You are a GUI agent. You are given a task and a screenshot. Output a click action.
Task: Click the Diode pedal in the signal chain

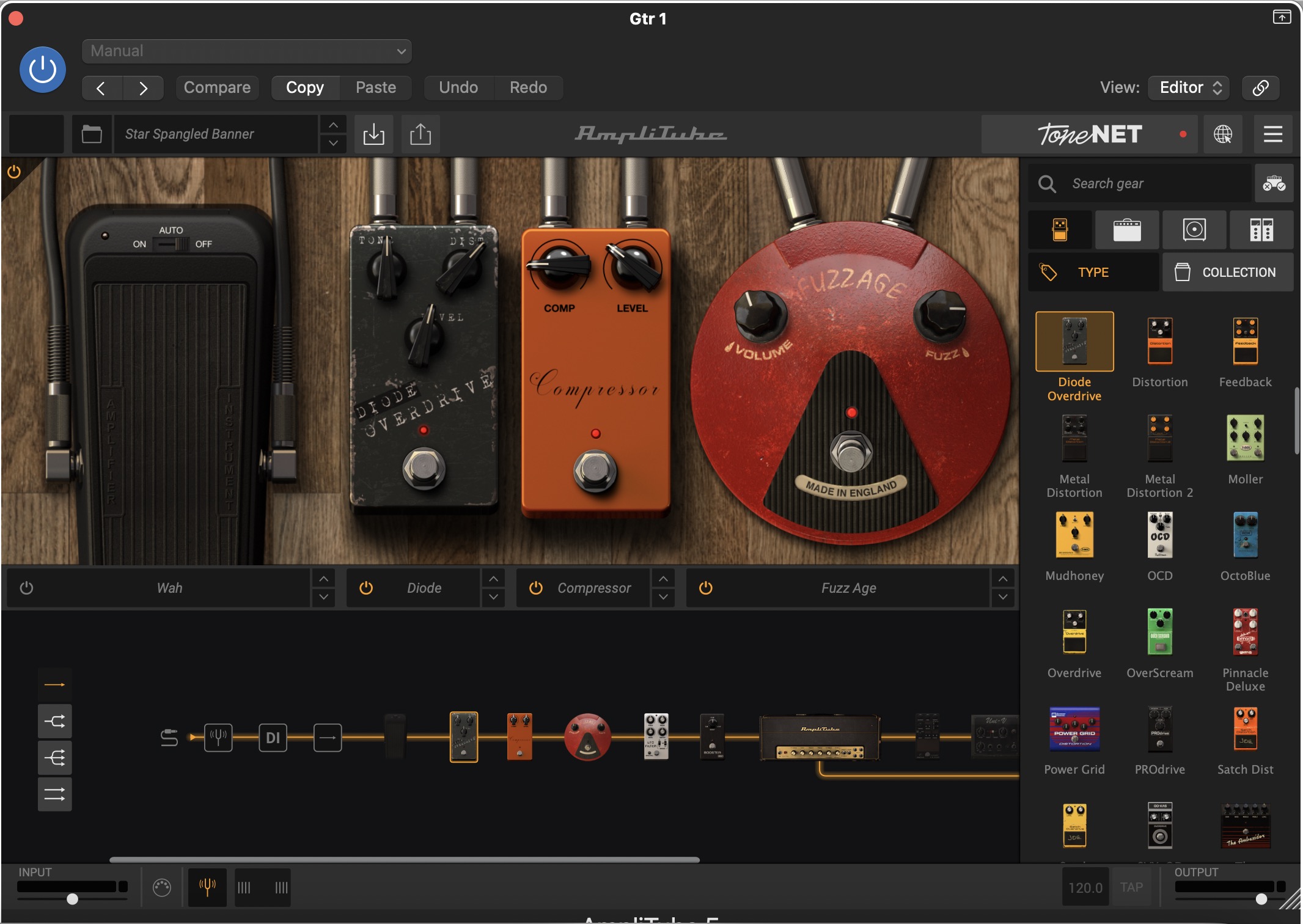464,737
